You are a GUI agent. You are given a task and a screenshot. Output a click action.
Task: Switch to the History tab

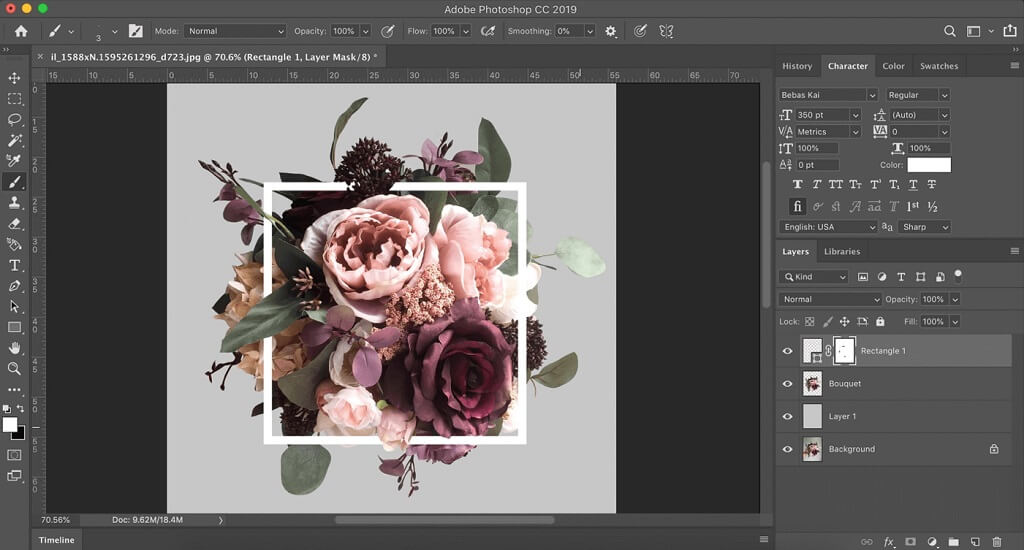pyautogui.click(x=797, y=66)
